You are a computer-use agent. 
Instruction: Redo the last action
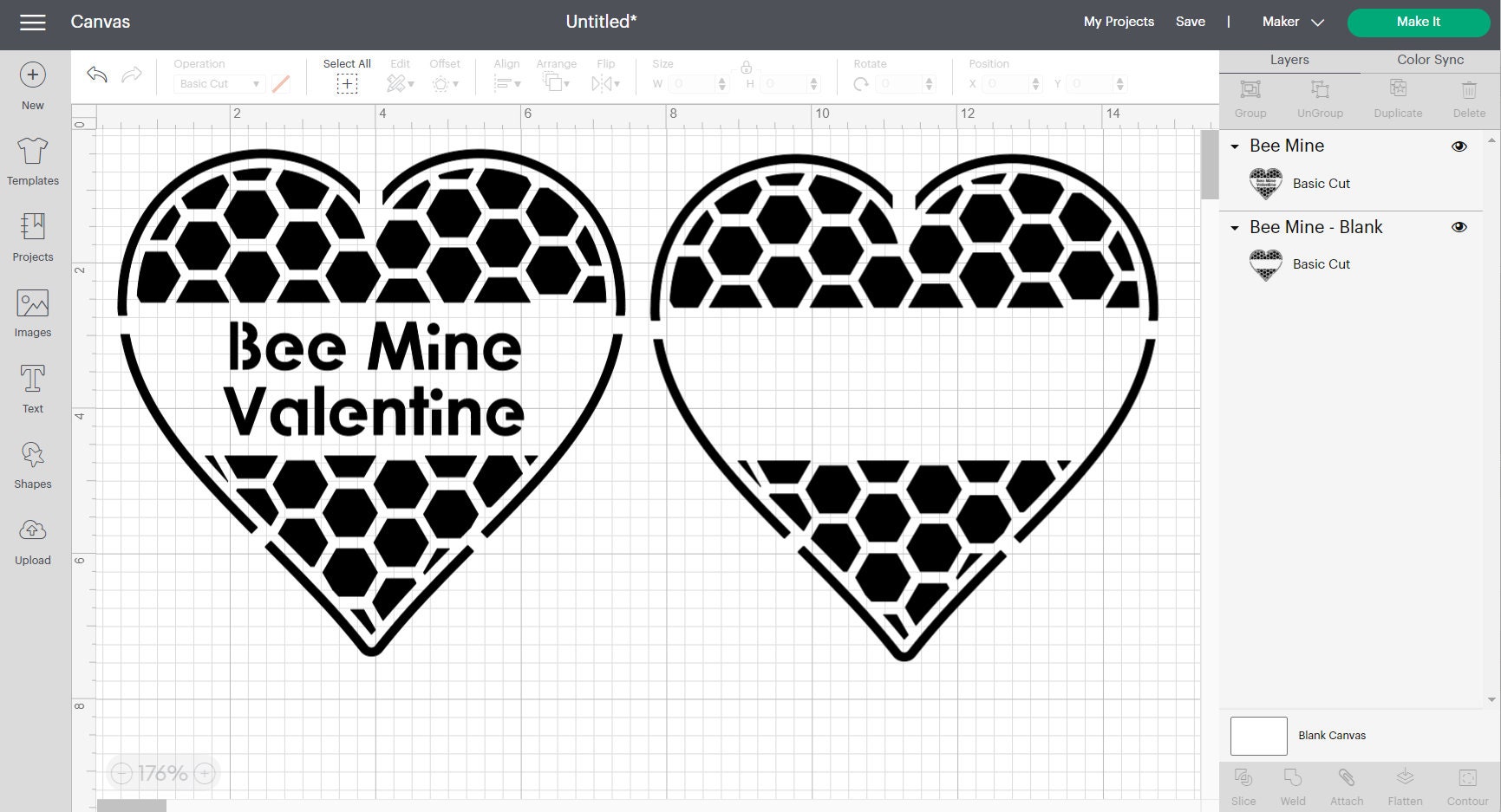pos(132,75)
